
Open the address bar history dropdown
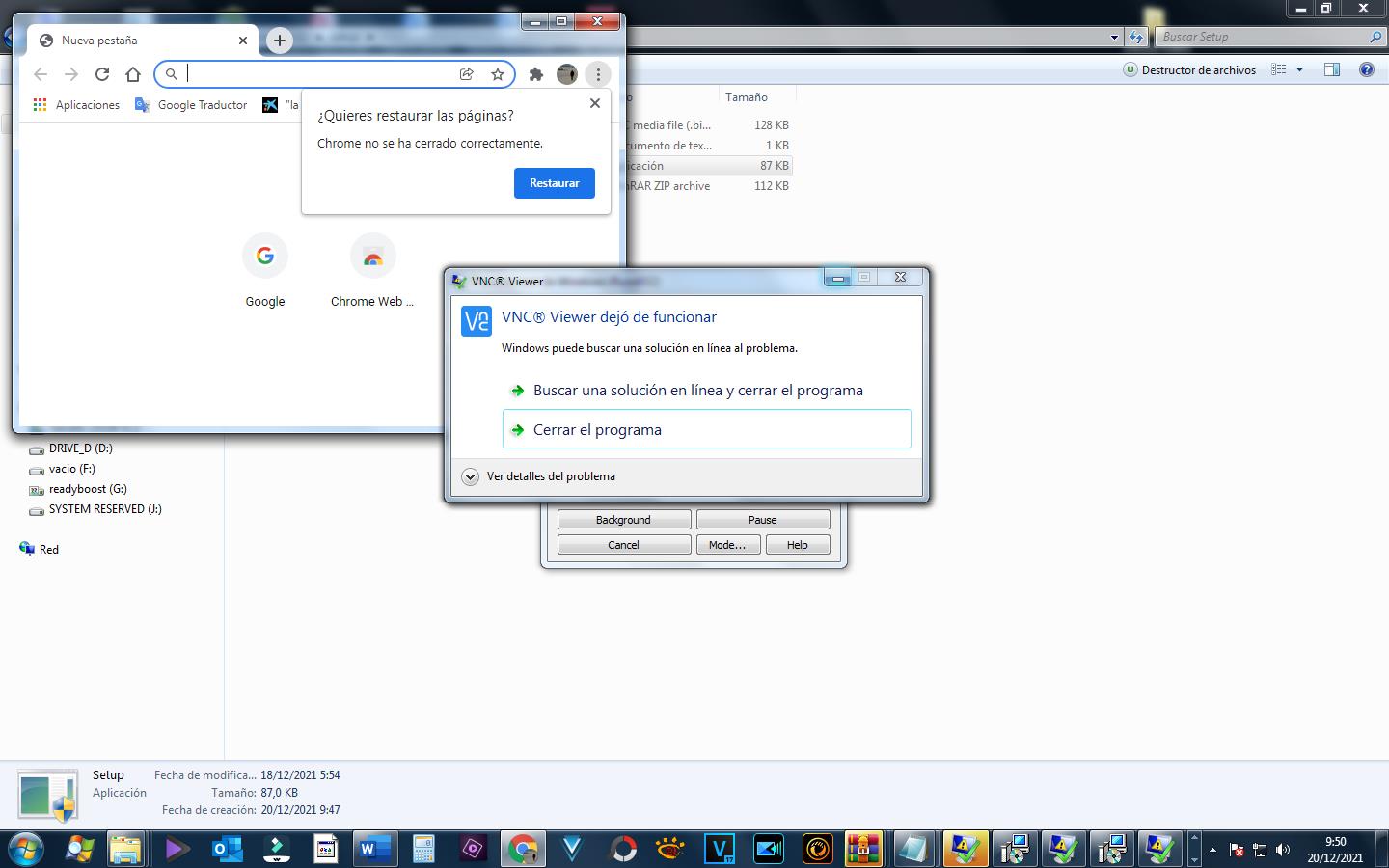tap(1114, 37)
